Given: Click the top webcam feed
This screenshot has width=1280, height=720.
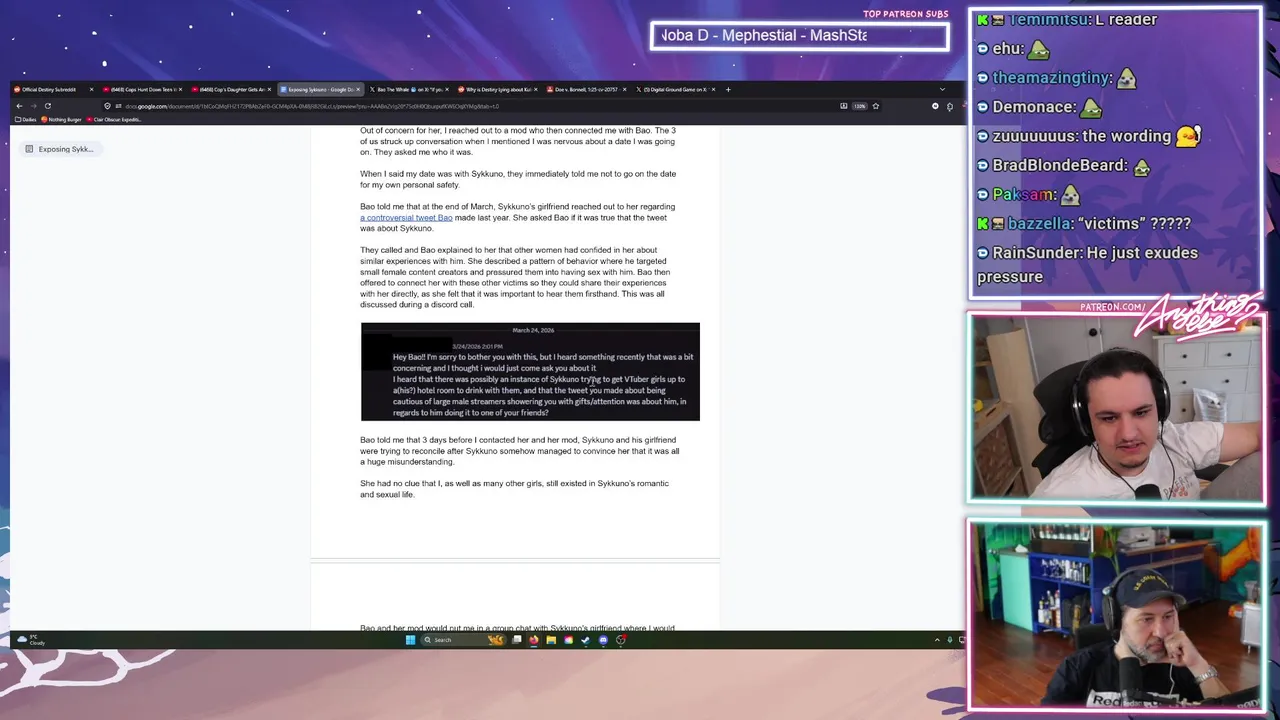Looking at the screenshot, I should tap(1116, 410).
